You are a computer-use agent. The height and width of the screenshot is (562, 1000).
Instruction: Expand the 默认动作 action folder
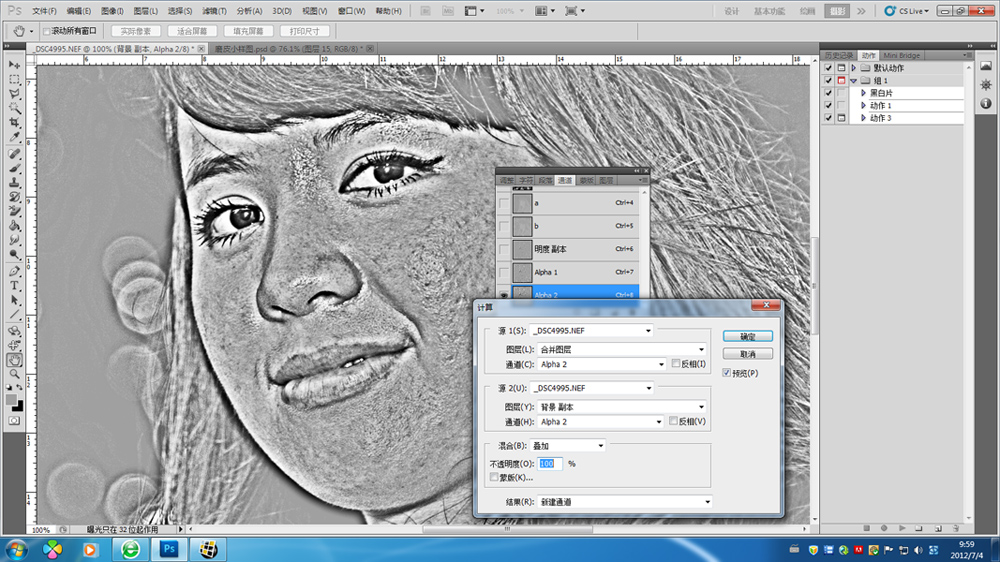pyautogui.click(x=853, y=68)
